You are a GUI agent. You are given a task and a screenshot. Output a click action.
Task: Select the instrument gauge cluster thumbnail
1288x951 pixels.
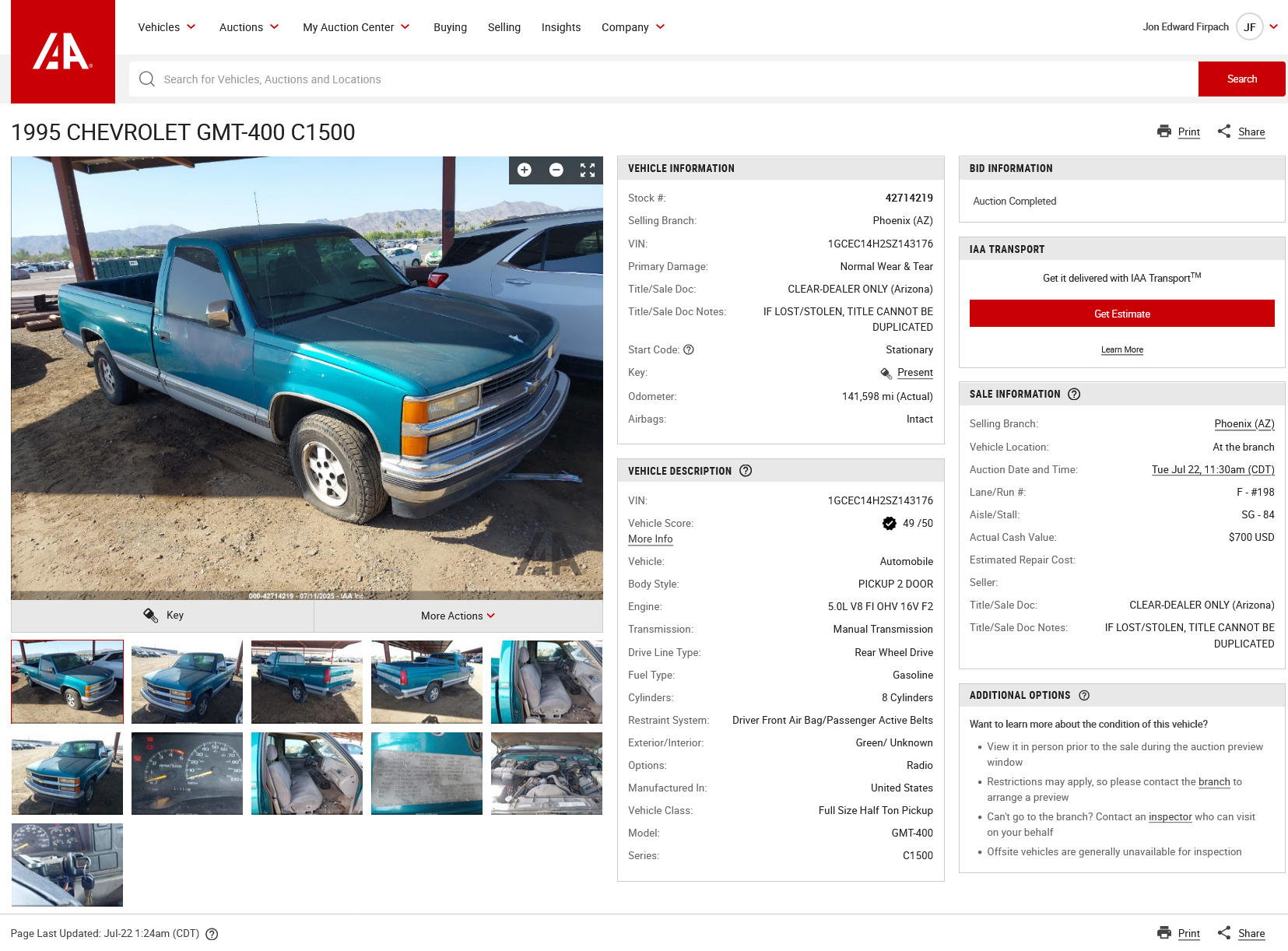pos(187,774)
